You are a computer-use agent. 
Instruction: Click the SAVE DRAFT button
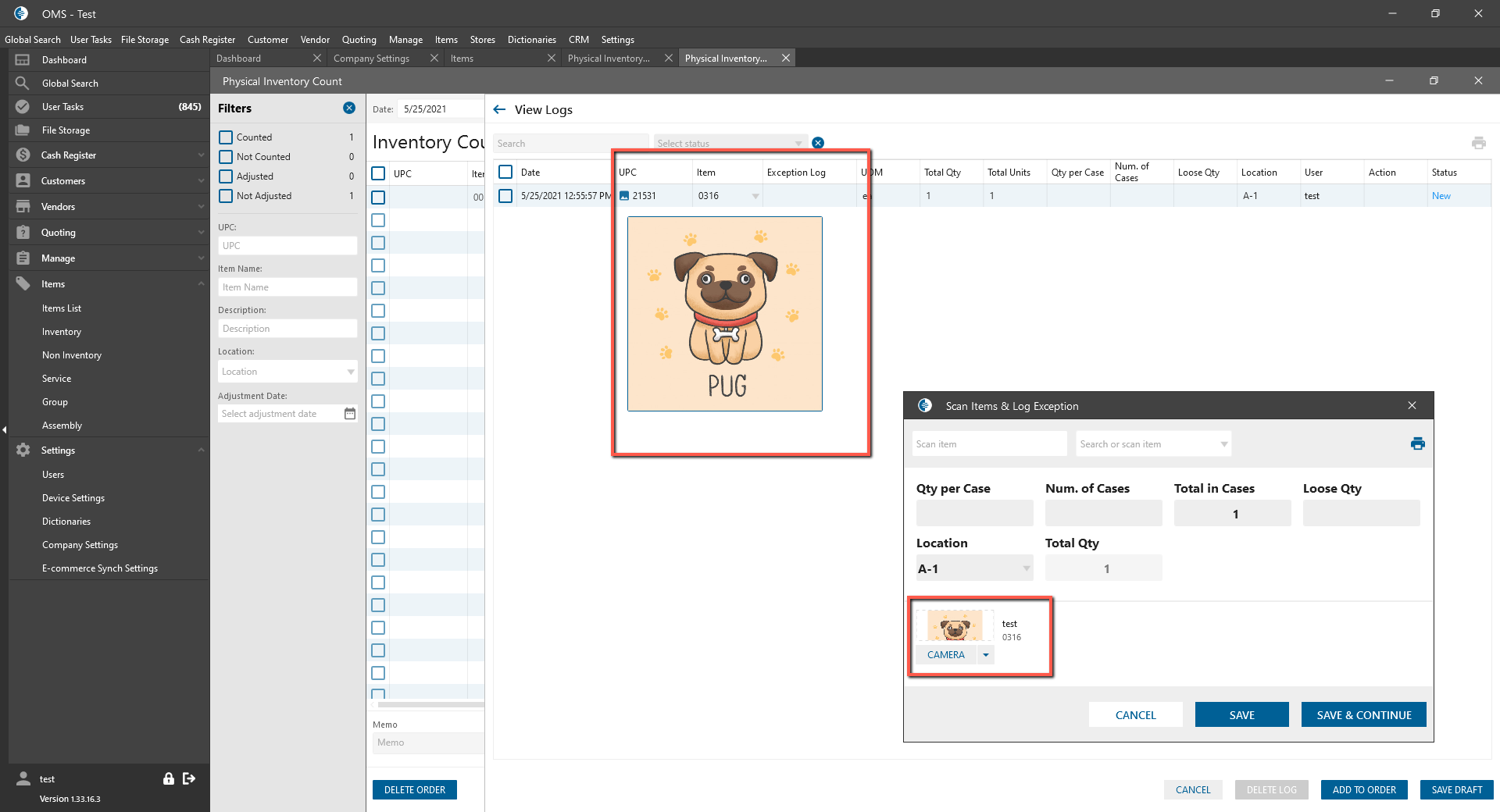point(1456,789)
